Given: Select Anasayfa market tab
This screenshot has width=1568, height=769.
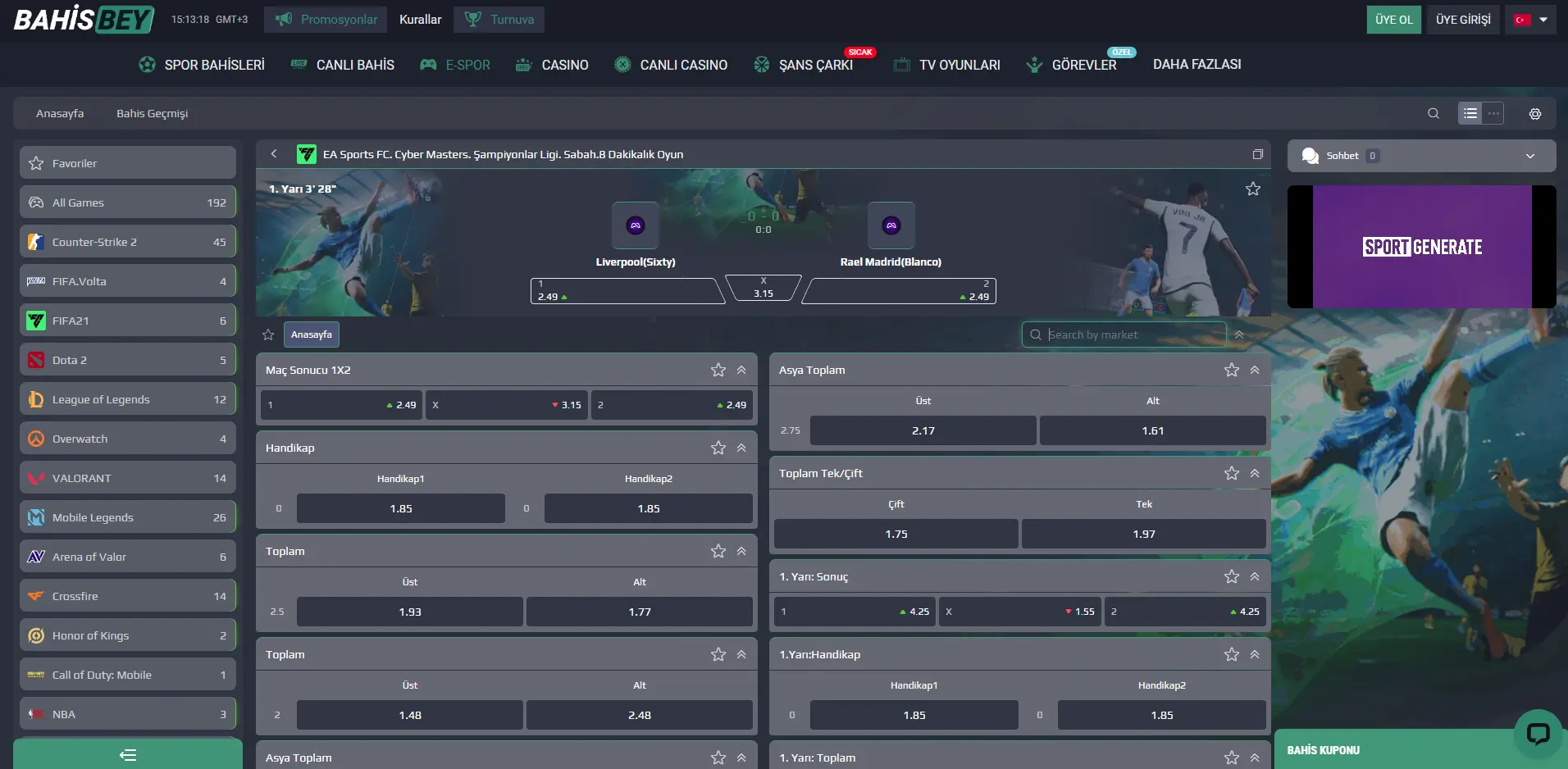Looking at the screenshot, I should pos(312,334).
